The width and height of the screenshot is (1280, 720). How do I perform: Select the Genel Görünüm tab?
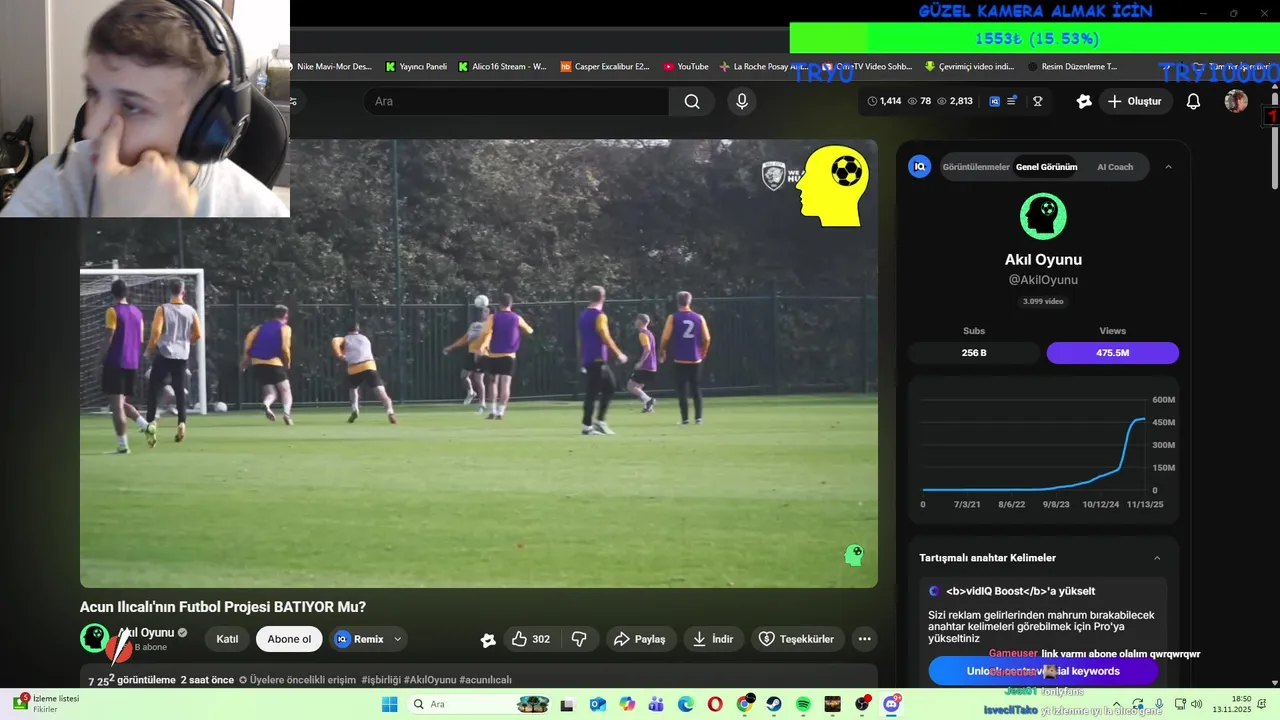1046,167
